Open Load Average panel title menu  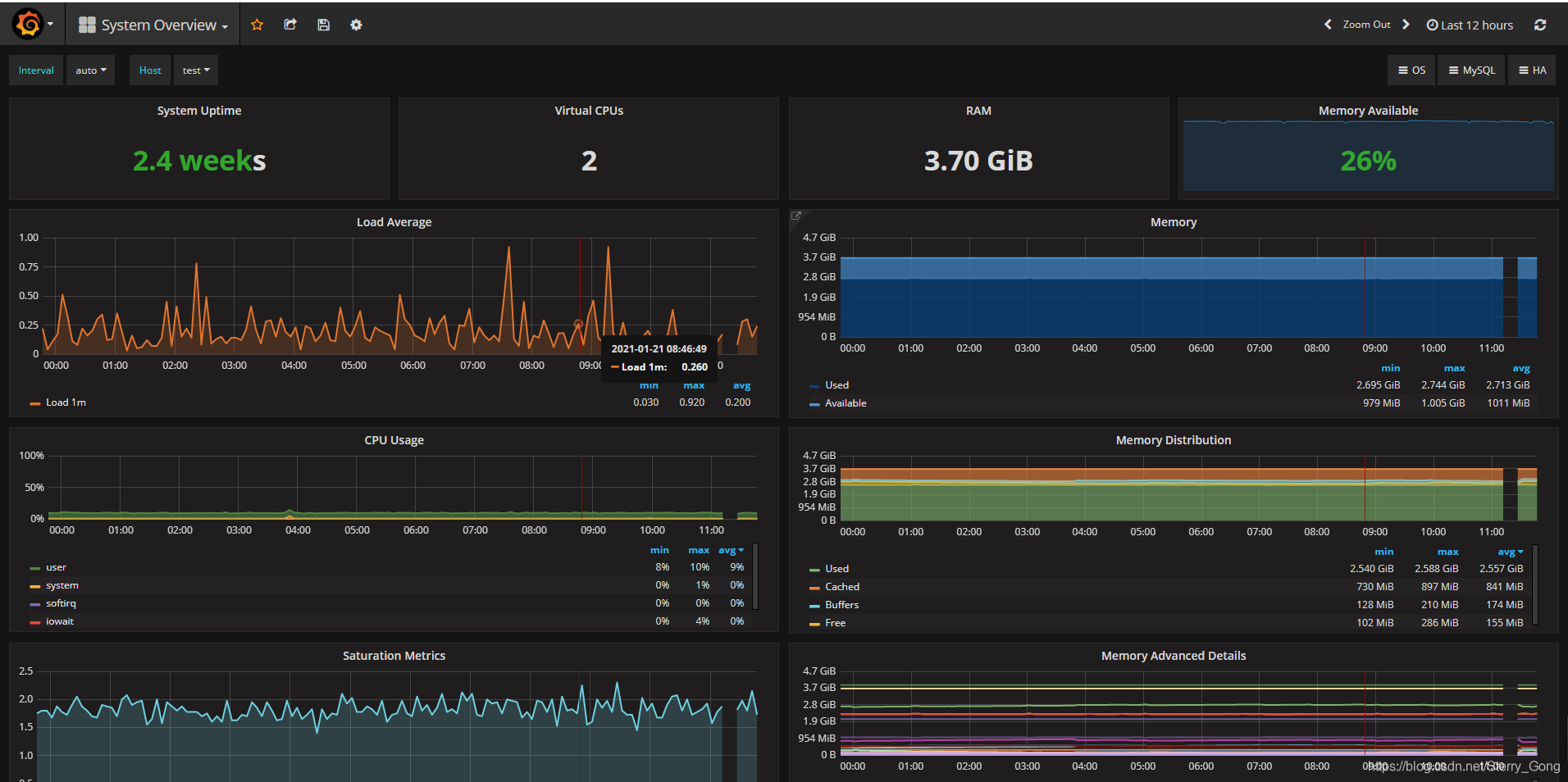click(394, 222)
